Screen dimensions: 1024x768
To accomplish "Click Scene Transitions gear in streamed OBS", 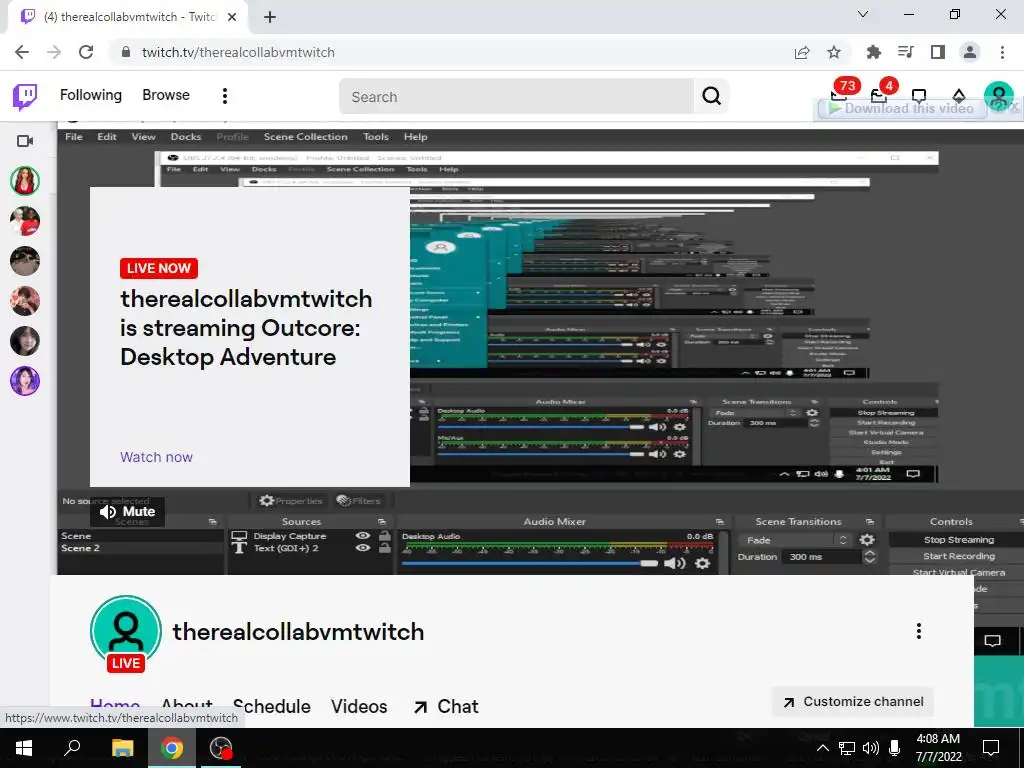I will (x=867, y=540).
